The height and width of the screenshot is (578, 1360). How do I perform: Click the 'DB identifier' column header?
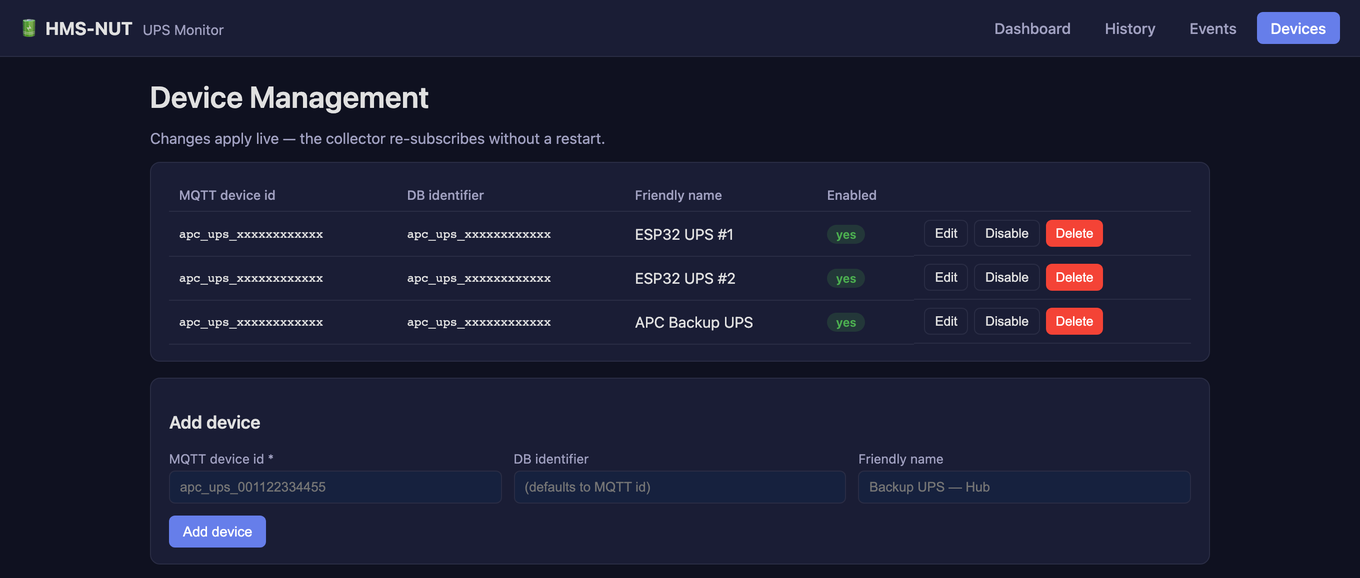click(445, 195)
